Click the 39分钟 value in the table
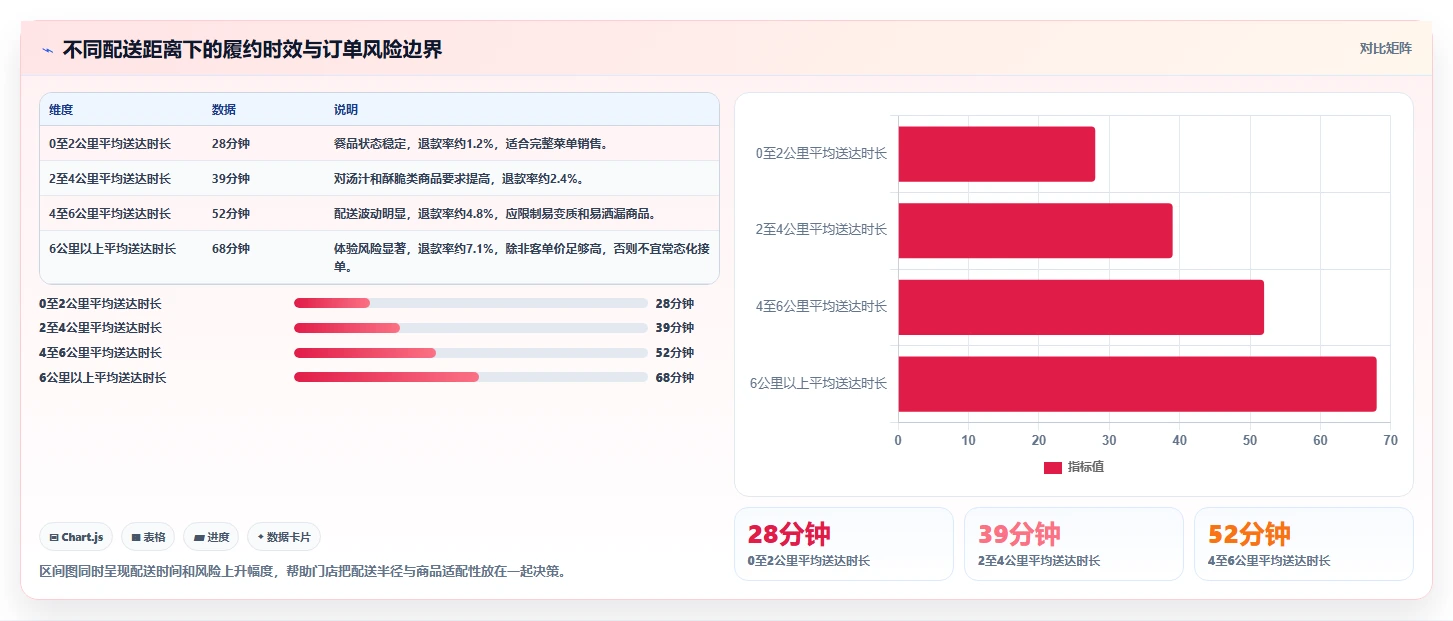This screenshot has width=1453, height=621. (x=231, y=179)
